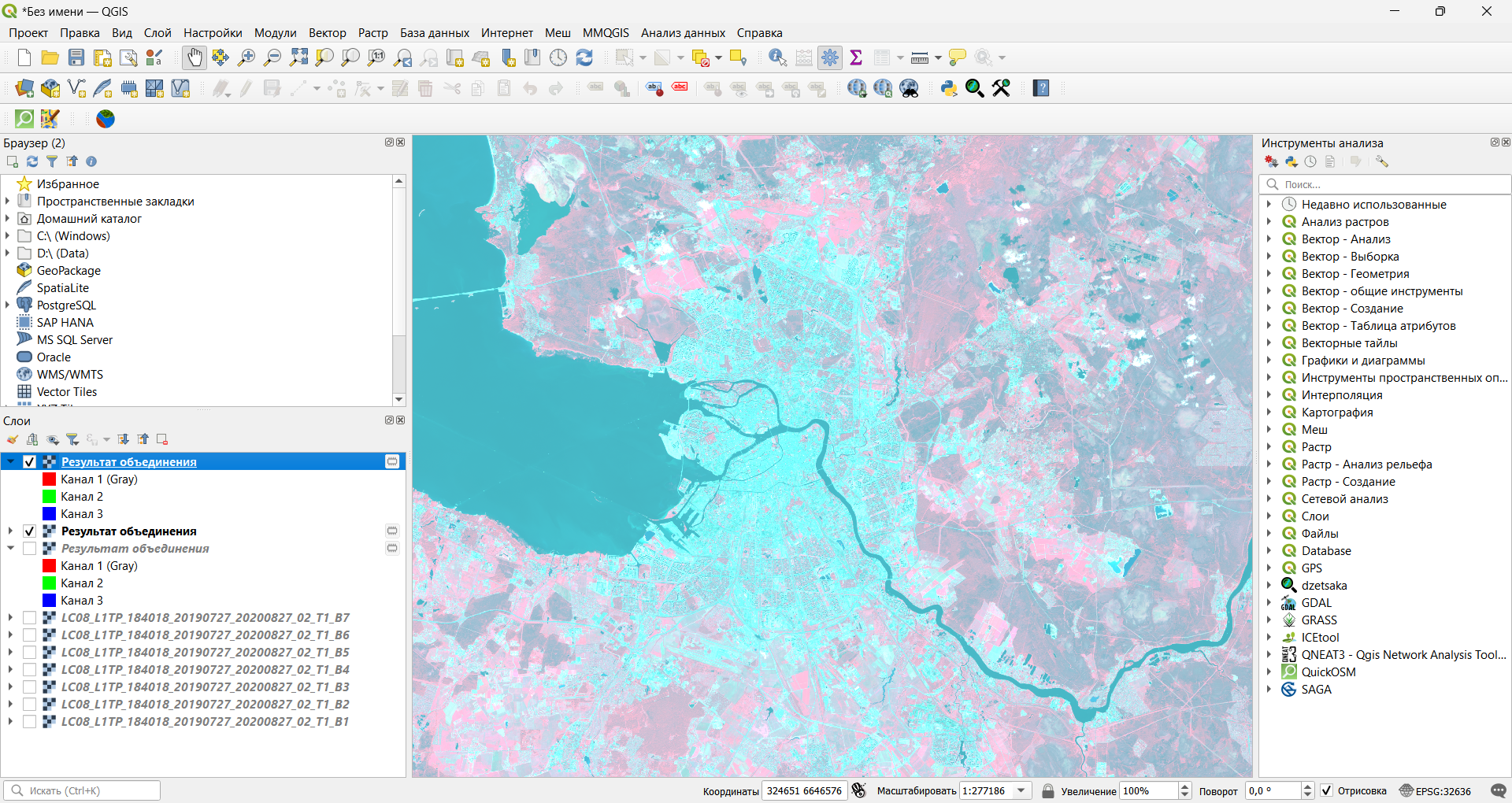Open the Python console icon
The width and height of the screenshot is (1512, 803).
pyautogui.click(x=949, y=88)
